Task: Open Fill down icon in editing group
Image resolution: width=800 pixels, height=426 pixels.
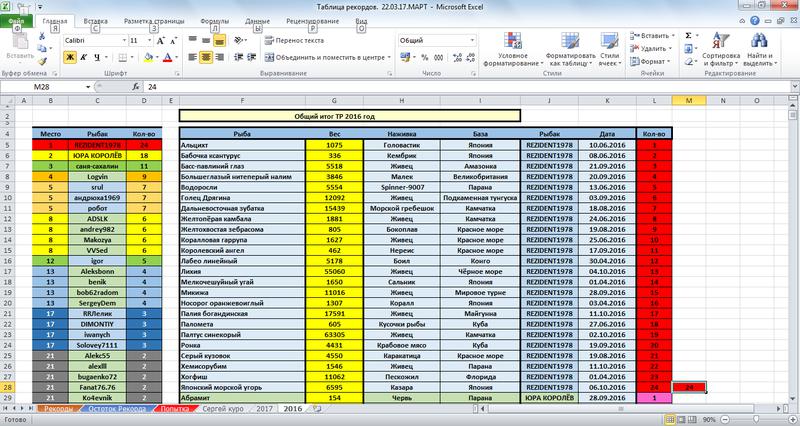Action: pyautogui.click(x=688, y=48)
